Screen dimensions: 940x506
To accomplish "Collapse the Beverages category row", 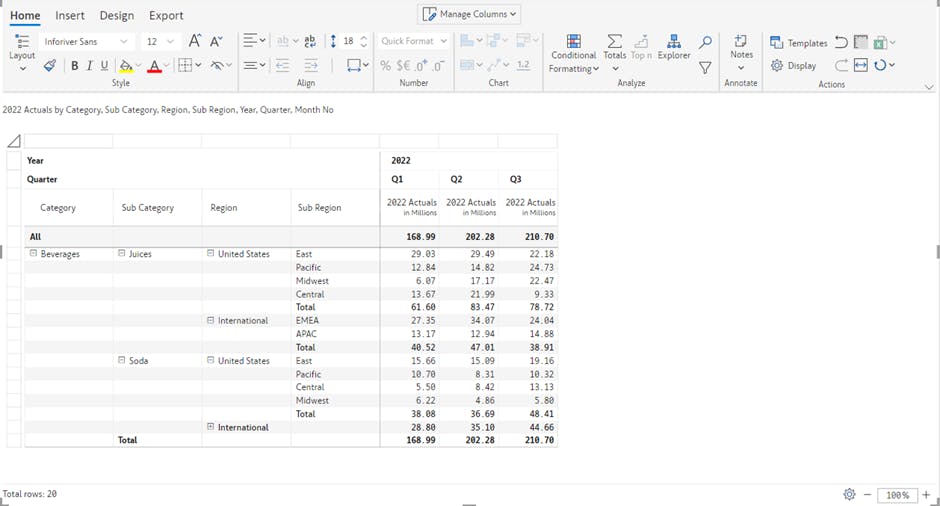I will (x=33, y=254).
